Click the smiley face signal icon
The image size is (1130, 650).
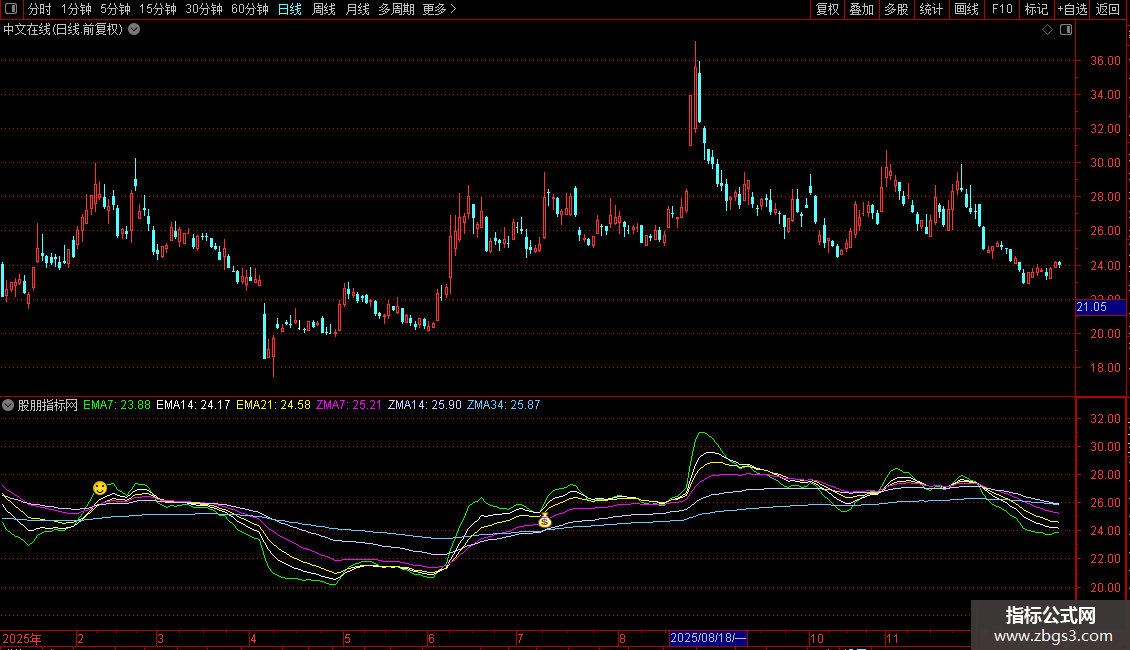[100, 487]
